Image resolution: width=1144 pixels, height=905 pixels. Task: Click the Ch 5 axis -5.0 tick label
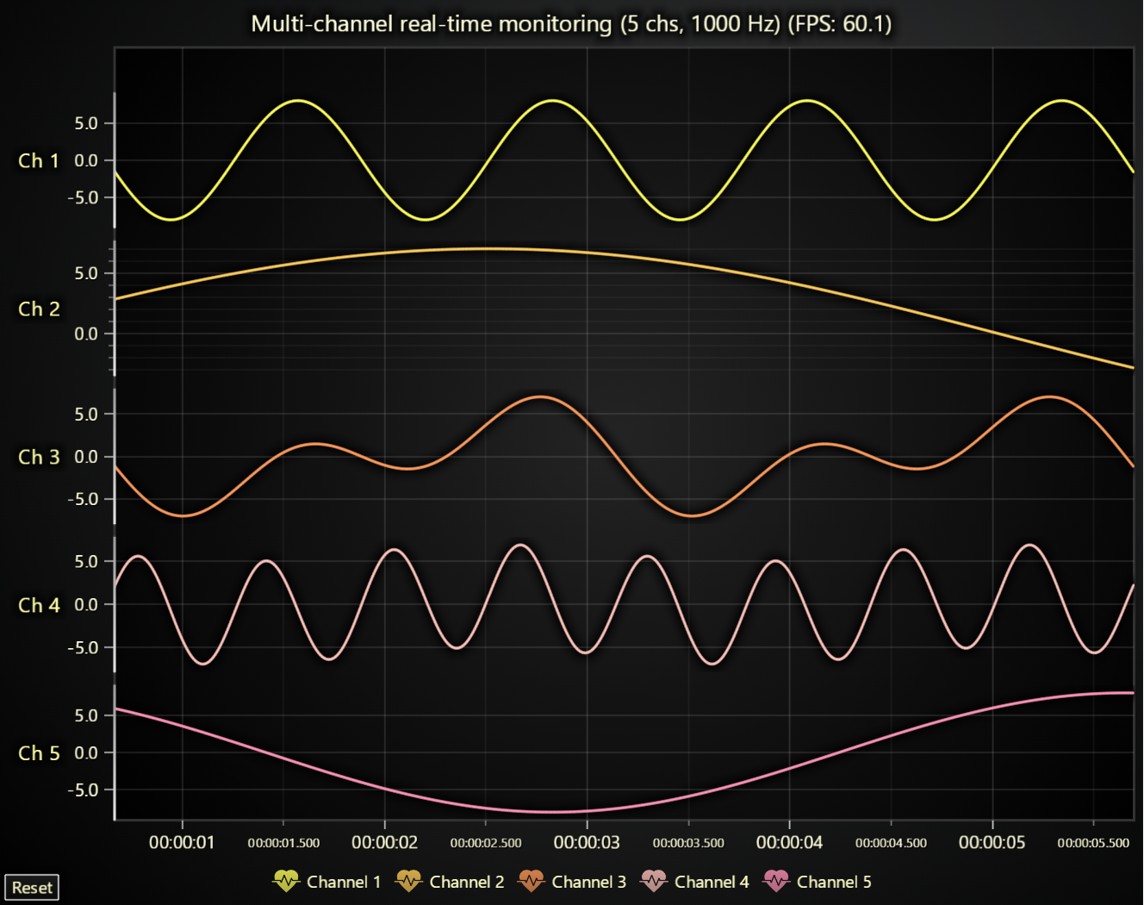(x=82, y=790)
